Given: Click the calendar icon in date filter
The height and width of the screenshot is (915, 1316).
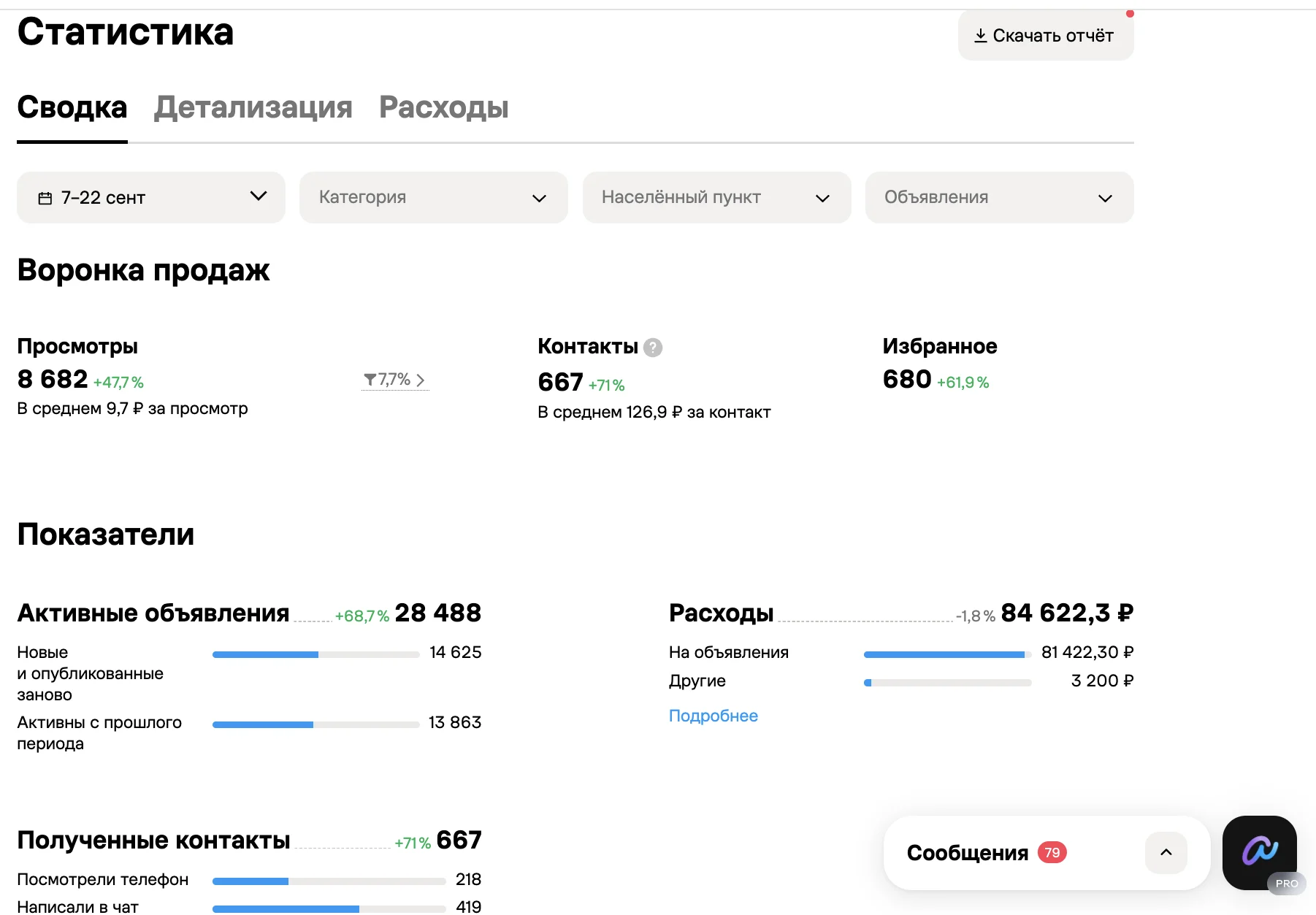Looking at the screenshot, I should point(45,198).
